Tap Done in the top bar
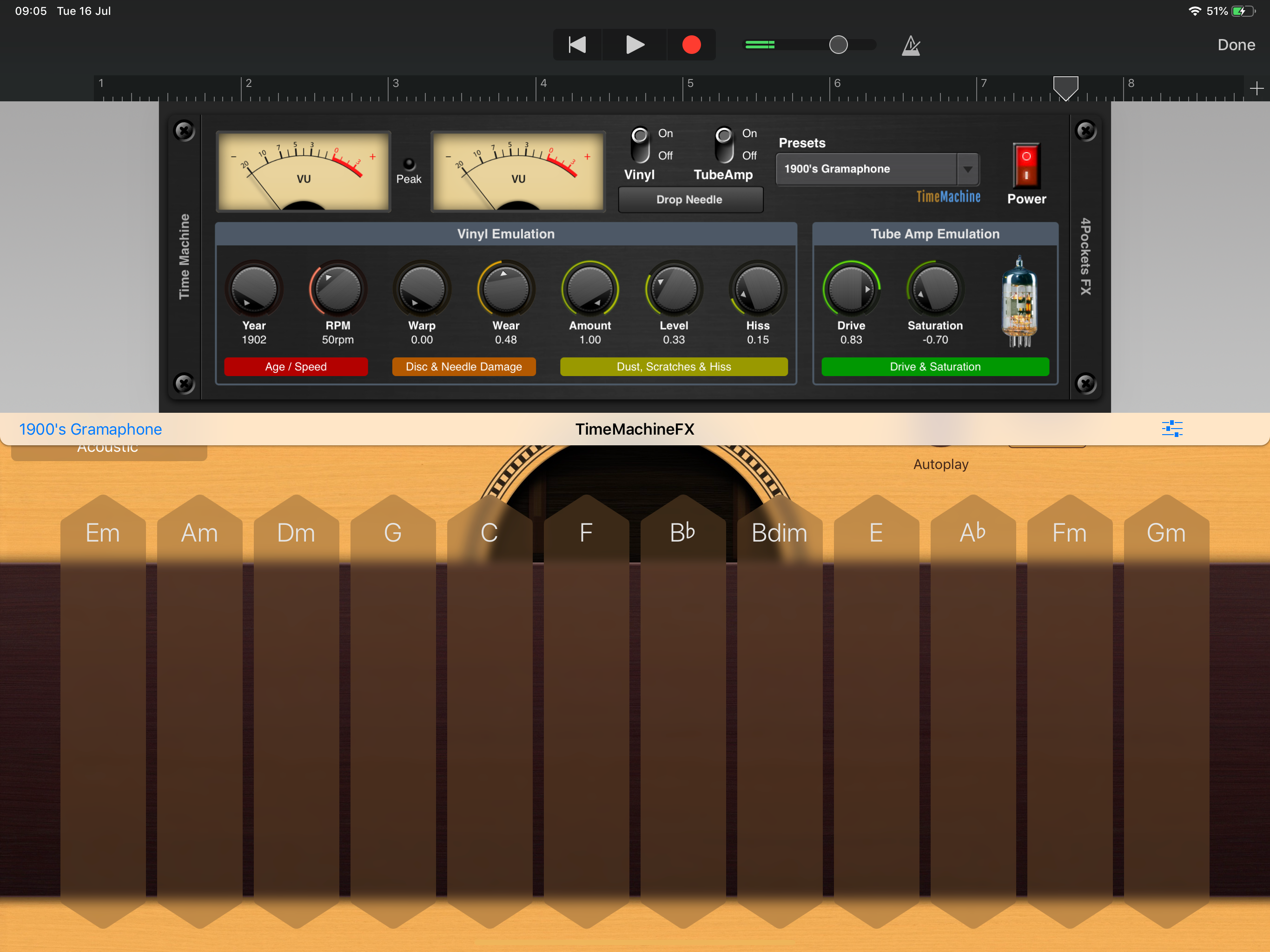The image size is (1270, 952). (x=1236, y=45)
